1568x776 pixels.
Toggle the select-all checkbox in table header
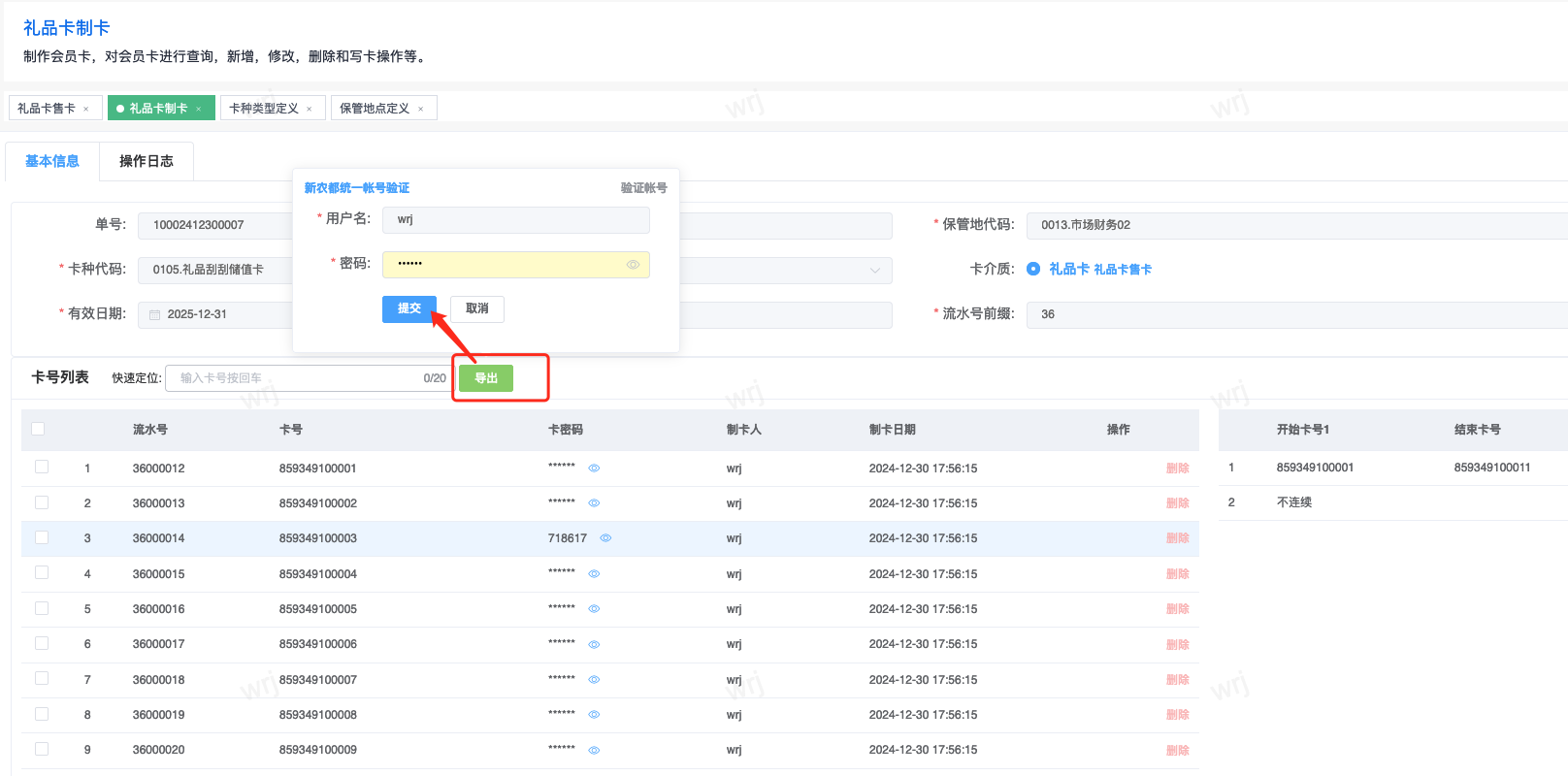pyautogui.click(x=38, y=429)
